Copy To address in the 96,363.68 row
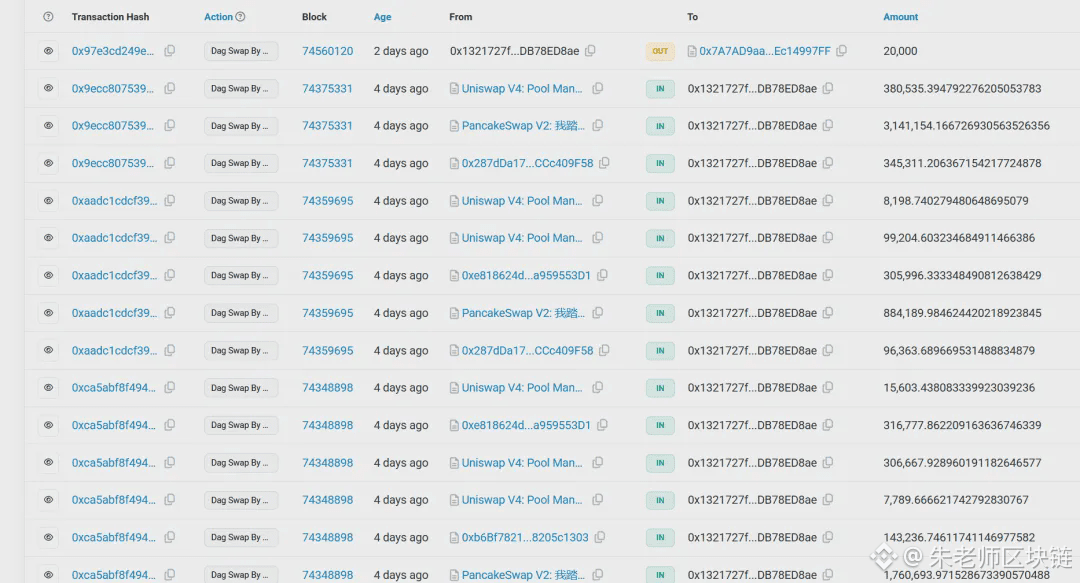 828,350
